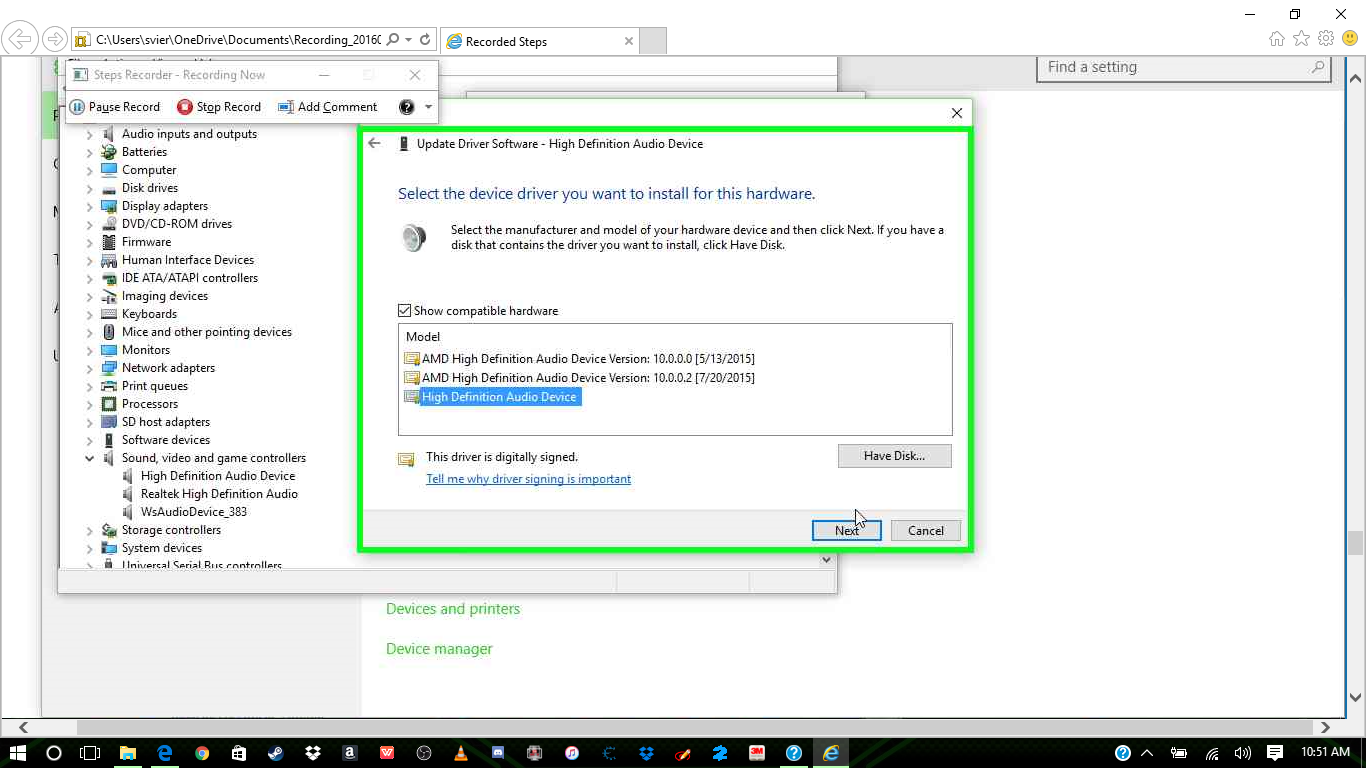Click the back arrow in Update Driver Software
The image size is (1366, 768).
tap(374, 143)
